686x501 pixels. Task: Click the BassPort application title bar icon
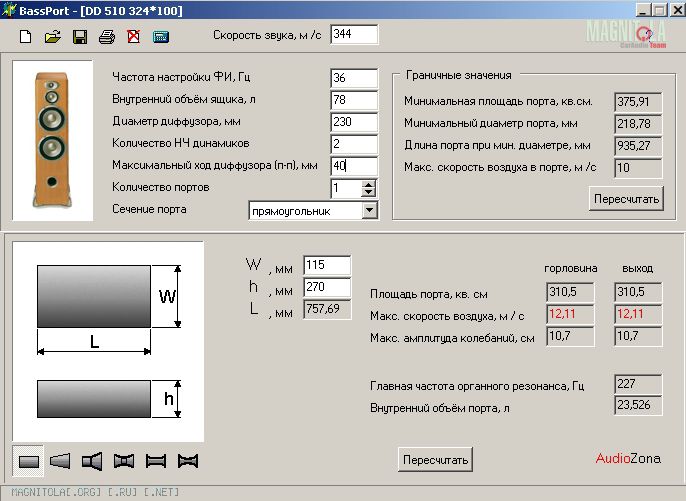click(x=9, y=10)
